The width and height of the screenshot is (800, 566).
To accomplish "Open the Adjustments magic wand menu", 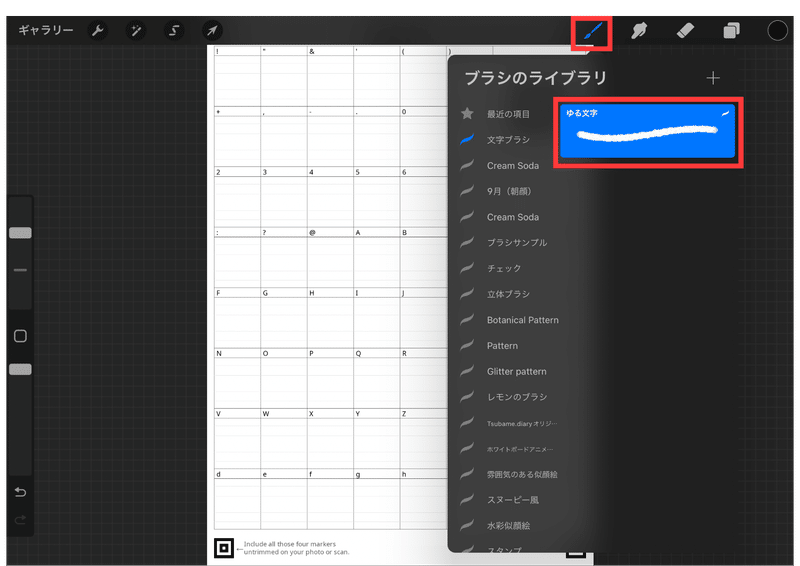I will (136, 31).
